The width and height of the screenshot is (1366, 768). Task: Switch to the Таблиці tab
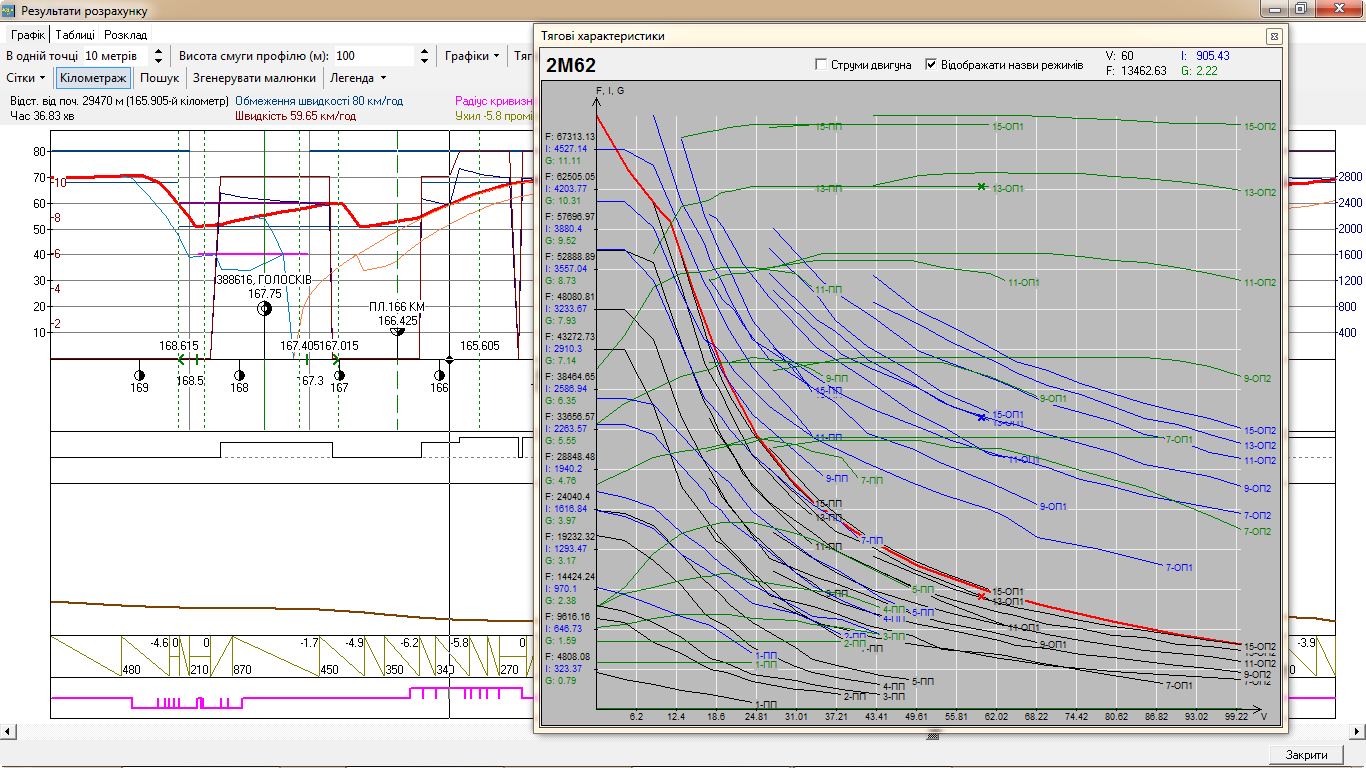[76, 35]
